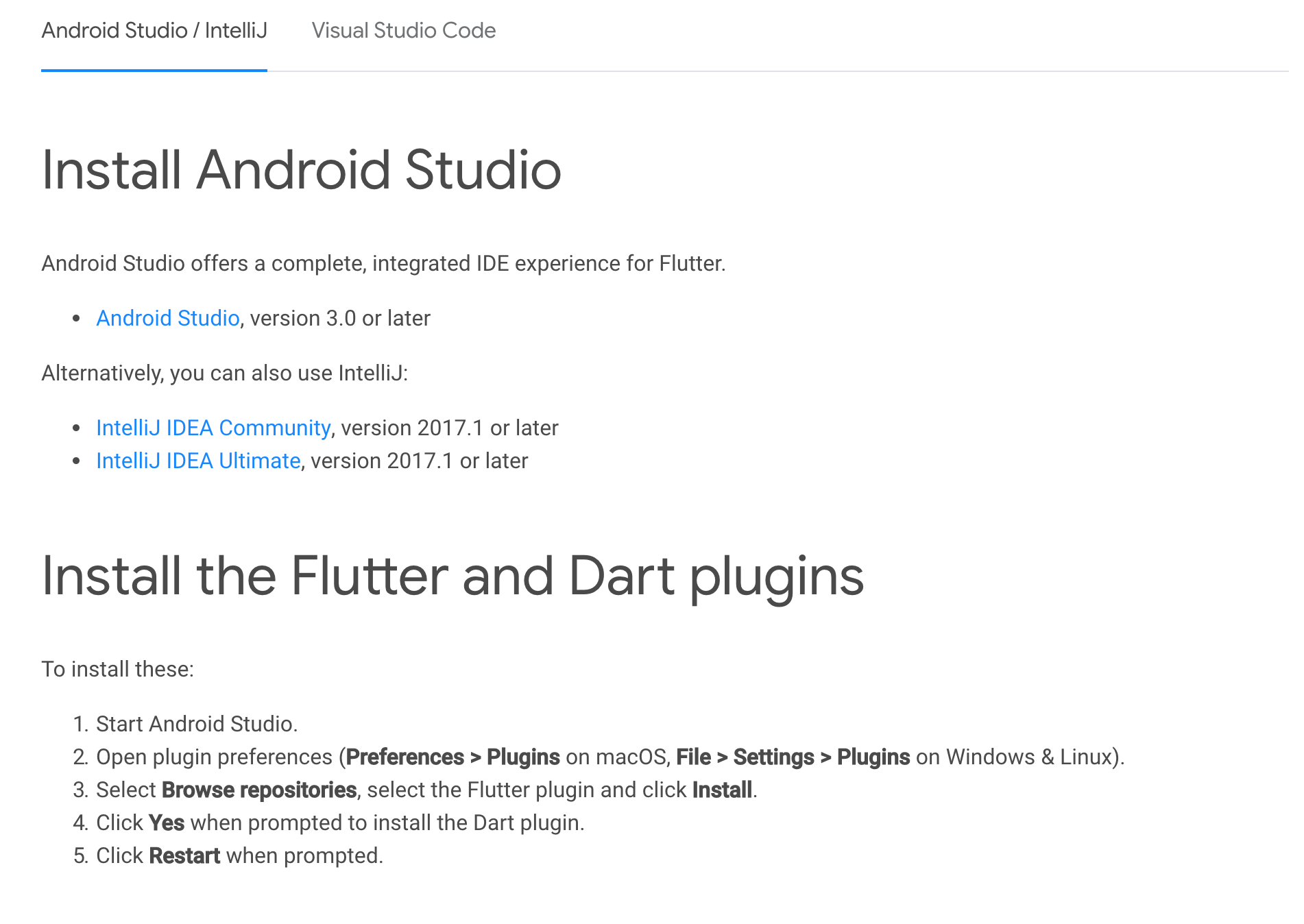Click the step "Start Android Studio."
This screenshot has height=924, width=1304.
197,724
